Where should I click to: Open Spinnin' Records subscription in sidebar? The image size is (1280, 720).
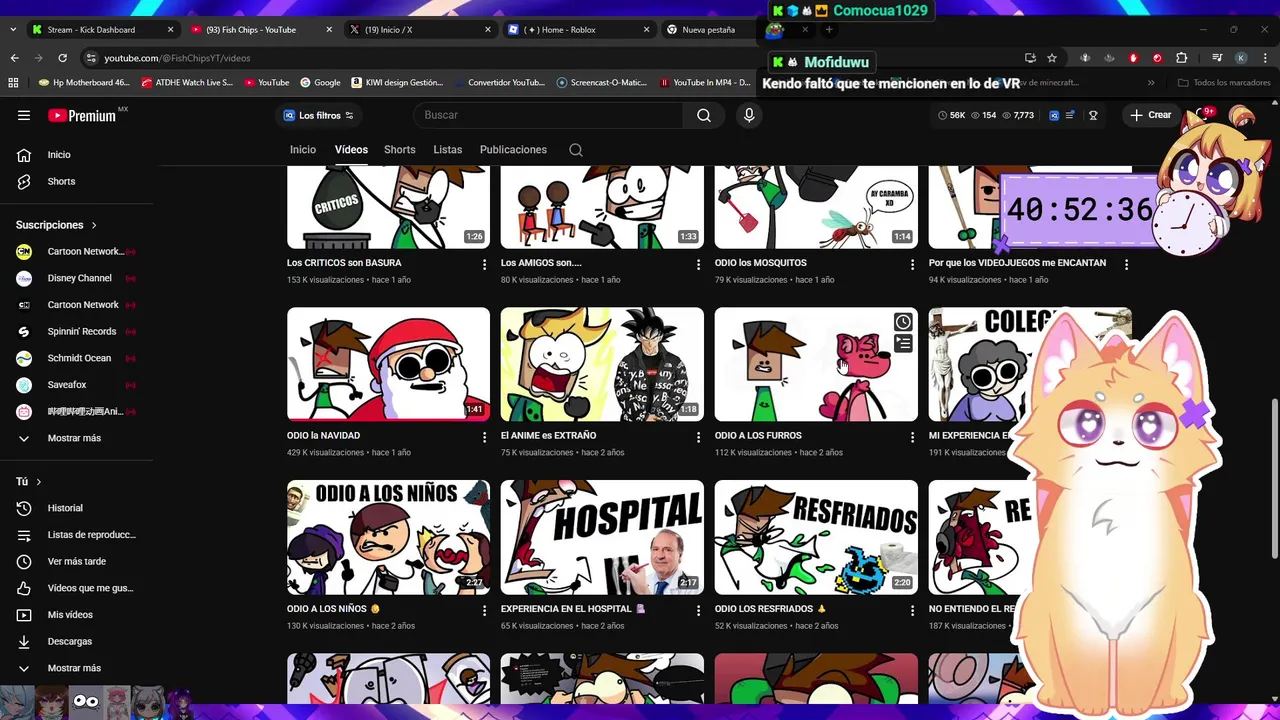(x=77, y=331)
